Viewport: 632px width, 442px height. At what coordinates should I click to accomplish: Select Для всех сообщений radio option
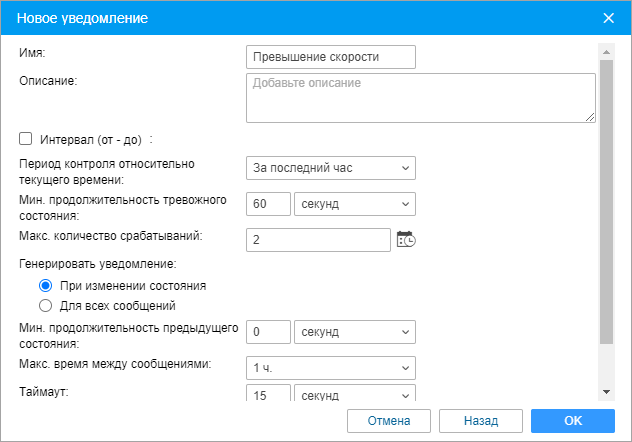tap(45, 305)
